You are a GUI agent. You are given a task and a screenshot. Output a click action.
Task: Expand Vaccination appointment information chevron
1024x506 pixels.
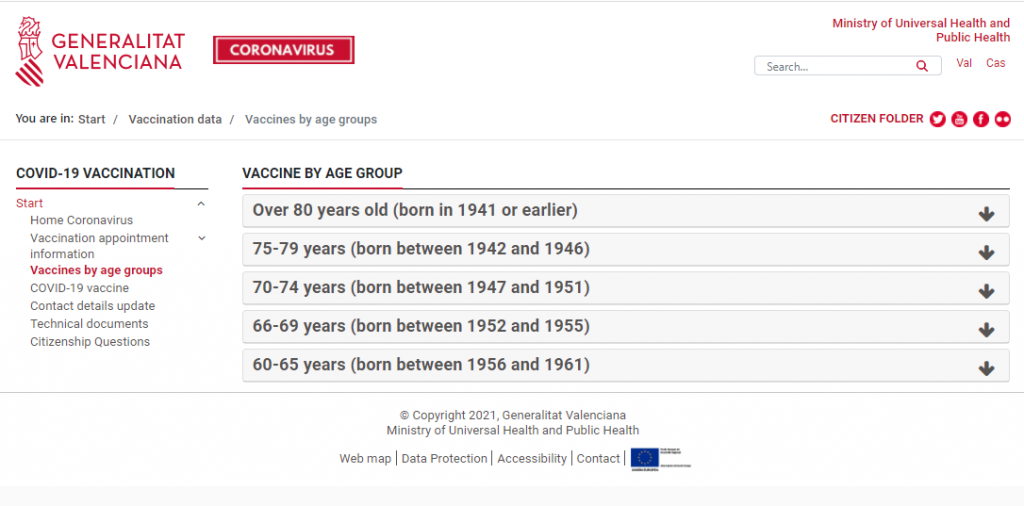pyautogui.click(x=201, y=238)
